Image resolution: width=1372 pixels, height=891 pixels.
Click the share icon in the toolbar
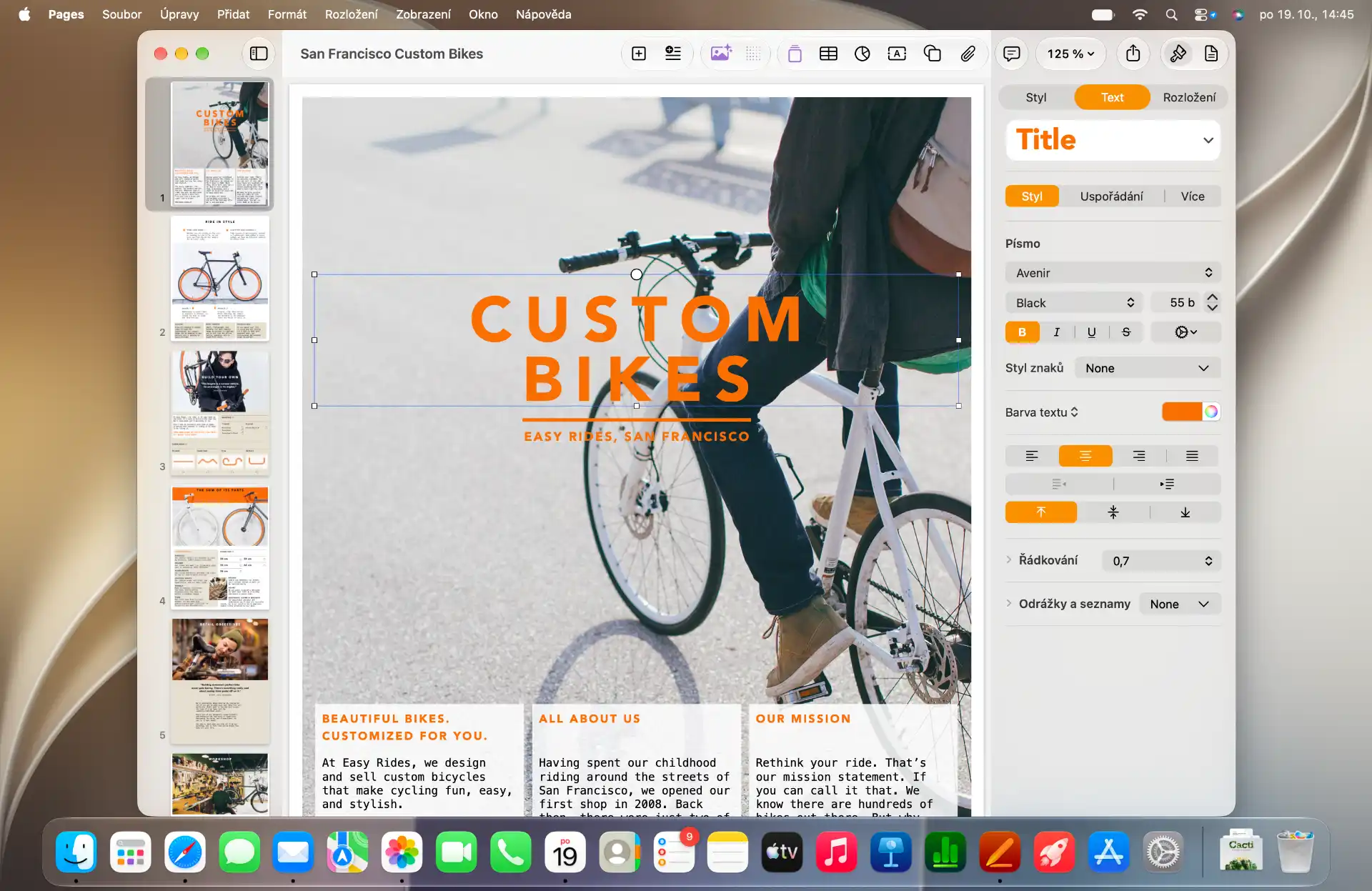1133,54
